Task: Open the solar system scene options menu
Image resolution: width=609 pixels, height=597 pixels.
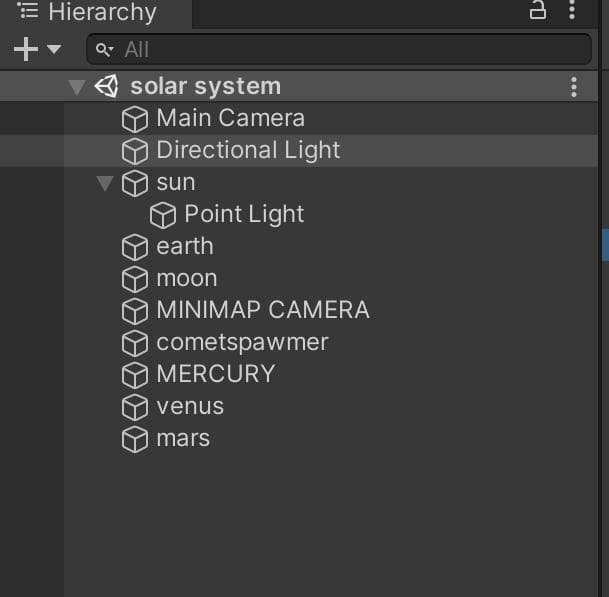Action: tap(574, 87)
